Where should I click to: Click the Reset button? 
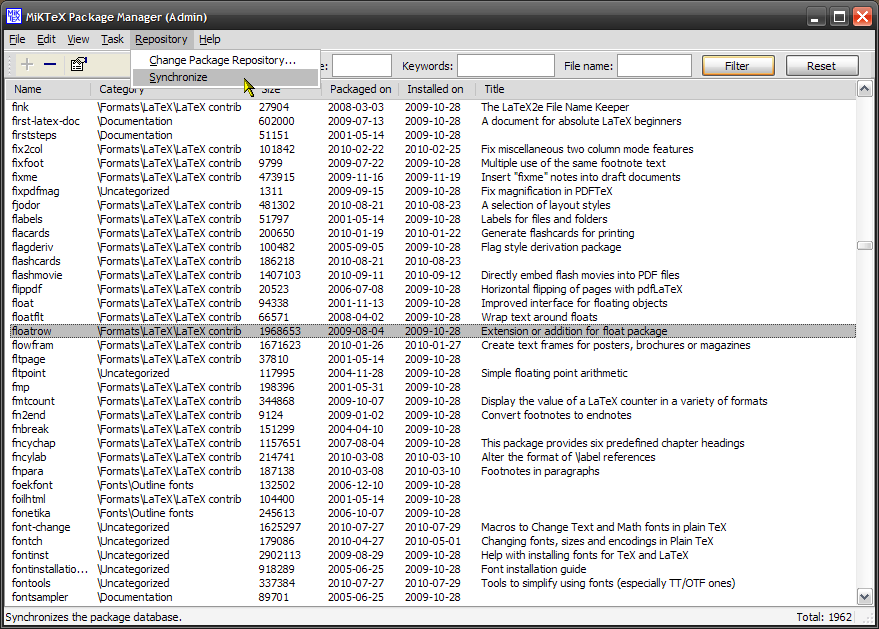click(822, 66)
